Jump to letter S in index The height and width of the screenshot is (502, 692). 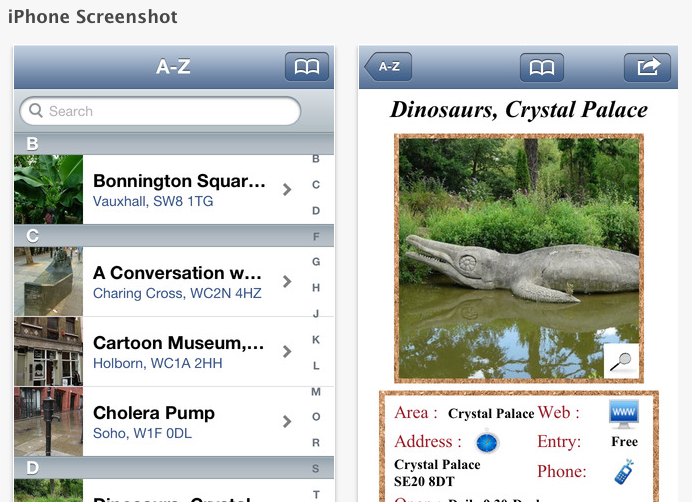coord(316,468)
